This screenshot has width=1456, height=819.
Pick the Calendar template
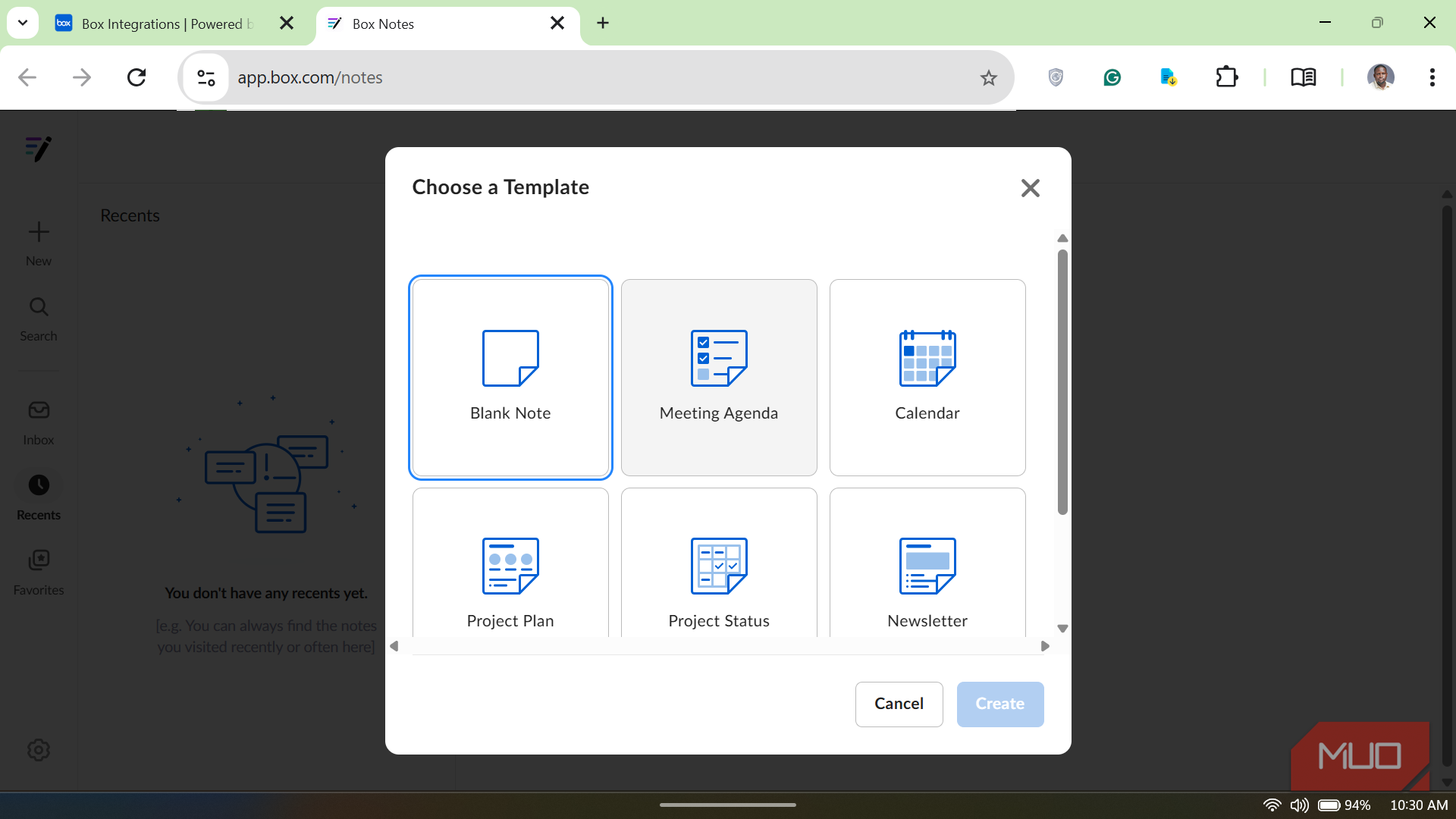[x=927, y=377]
